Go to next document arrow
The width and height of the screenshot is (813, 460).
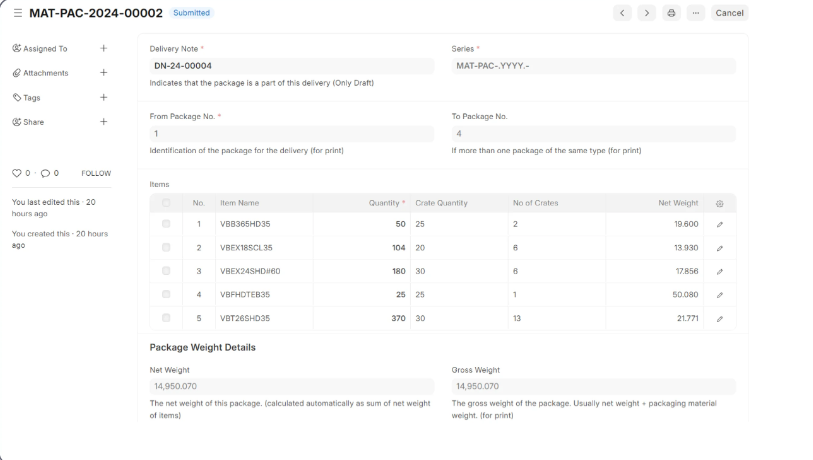[647, 13]
